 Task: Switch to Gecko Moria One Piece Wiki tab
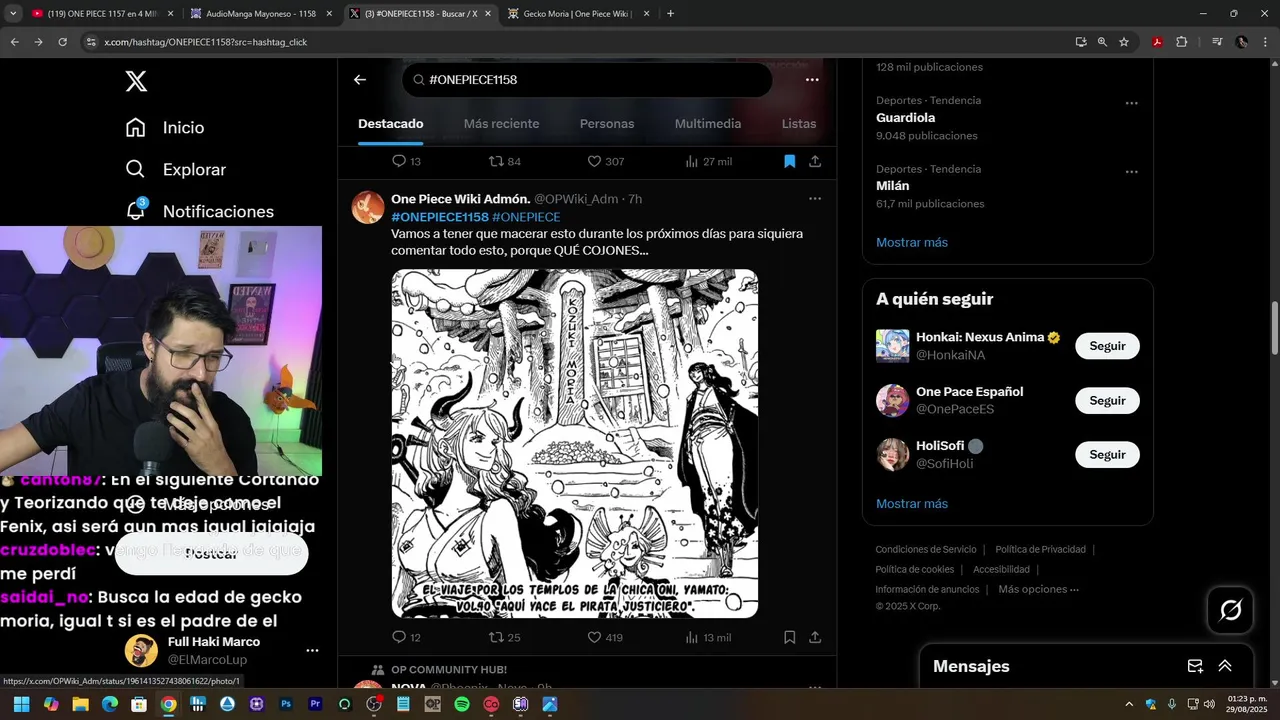coord(578,14)
